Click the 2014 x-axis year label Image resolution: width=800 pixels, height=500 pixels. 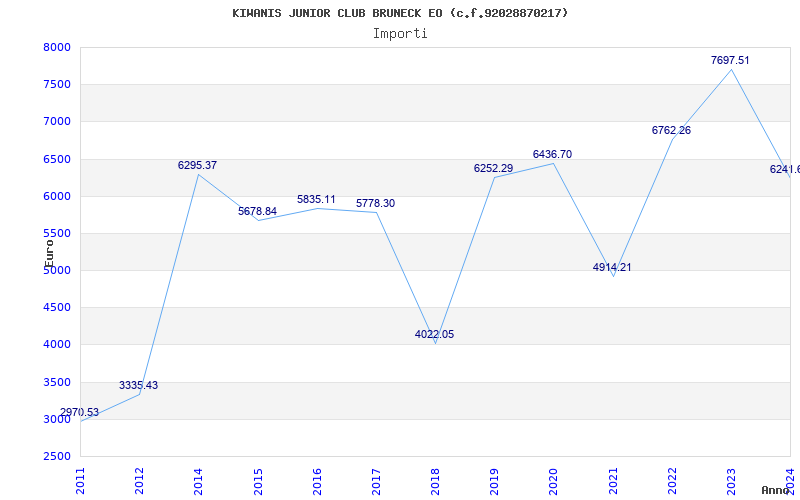(198, 481)
